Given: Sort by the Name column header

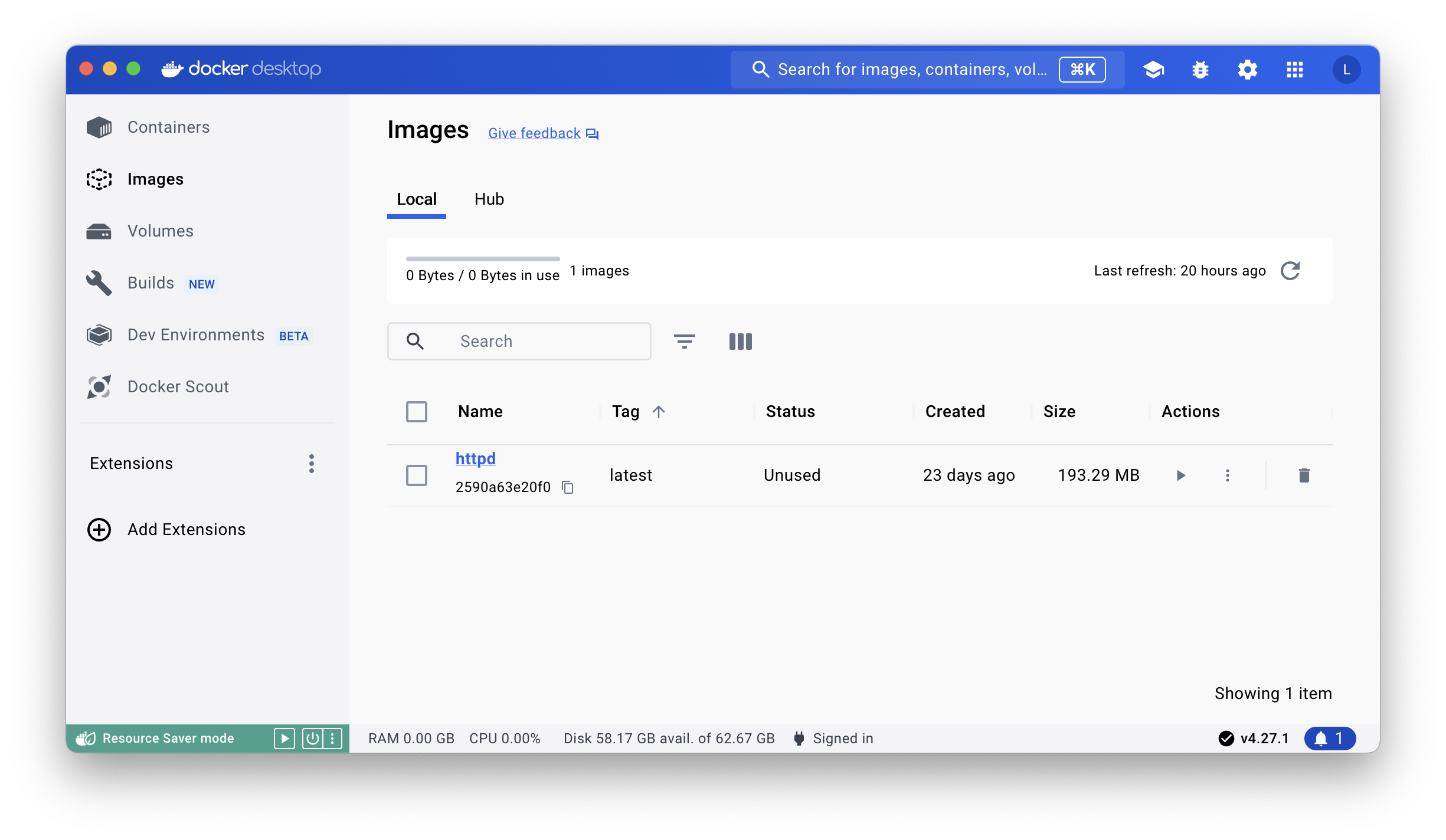Looking at the screenshot, I should click(x=480, y=412).
